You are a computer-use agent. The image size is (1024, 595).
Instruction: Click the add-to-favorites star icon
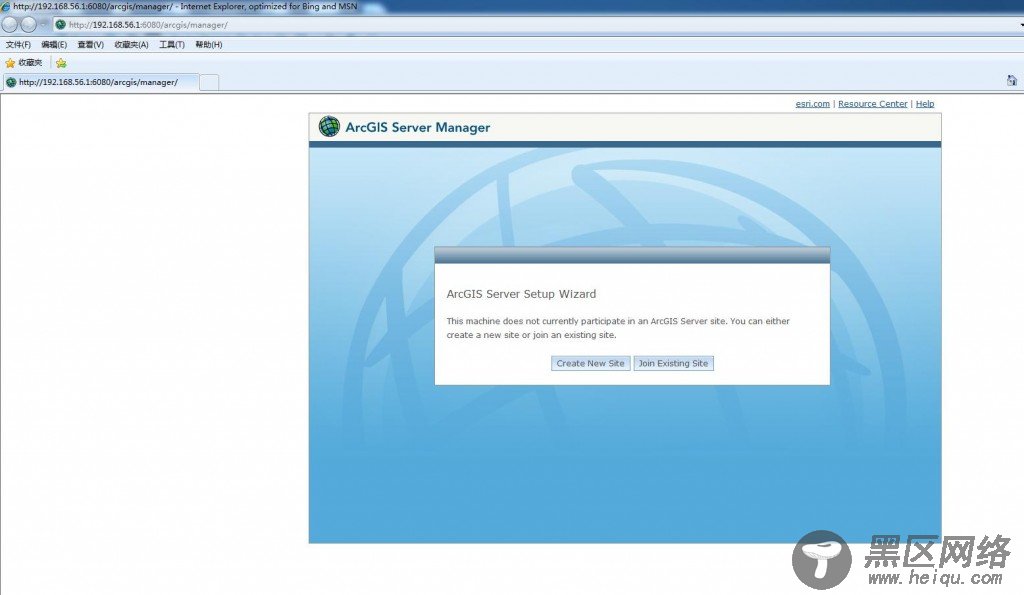(61, 63)
